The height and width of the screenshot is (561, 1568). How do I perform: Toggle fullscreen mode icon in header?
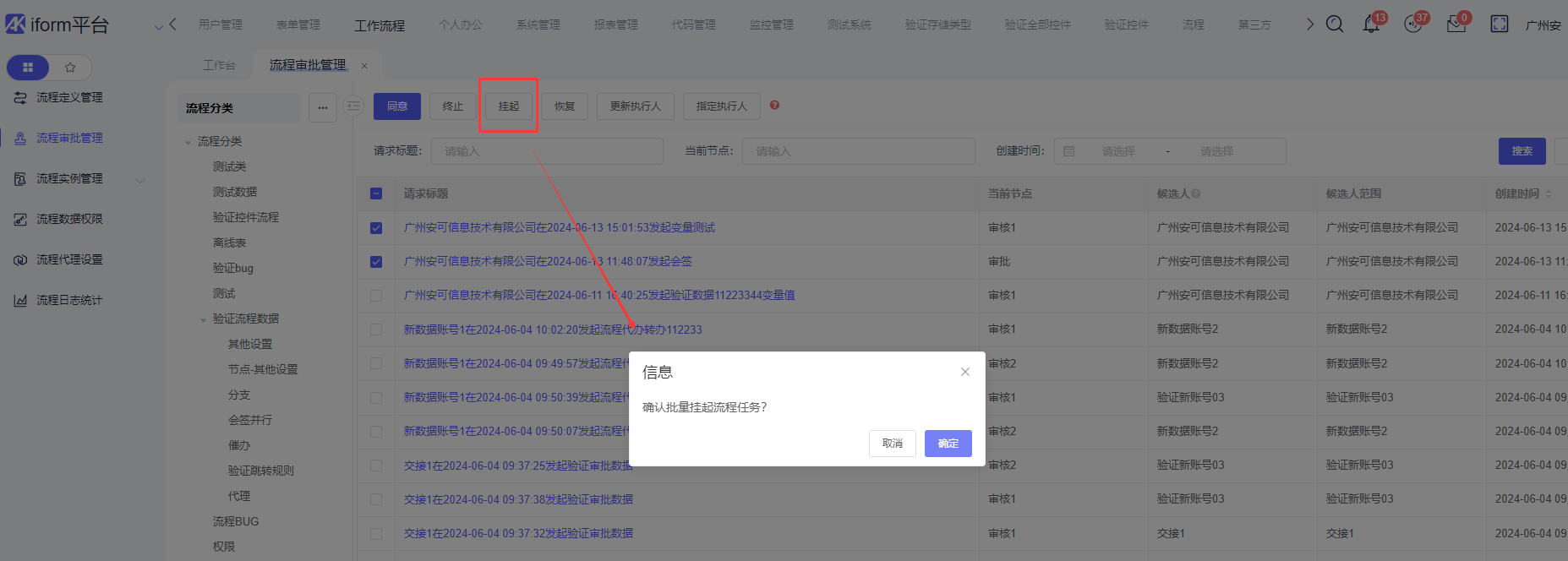1499,25
